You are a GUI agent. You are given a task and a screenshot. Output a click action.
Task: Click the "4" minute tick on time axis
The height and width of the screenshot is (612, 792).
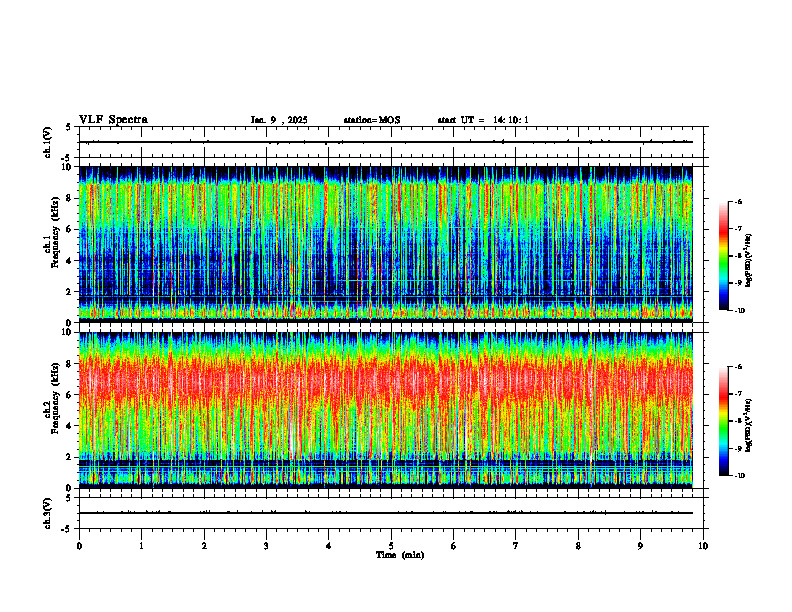coord(329,546)
